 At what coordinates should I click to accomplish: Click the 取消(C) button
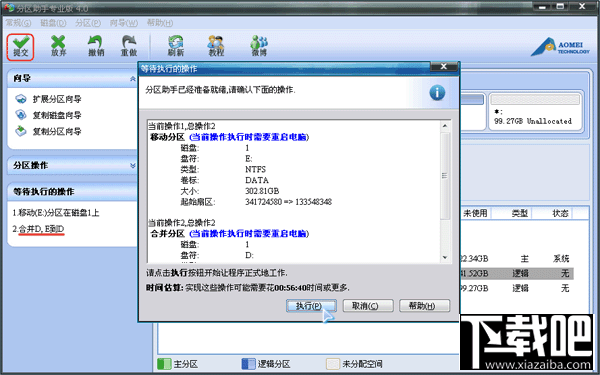point(367,306)
